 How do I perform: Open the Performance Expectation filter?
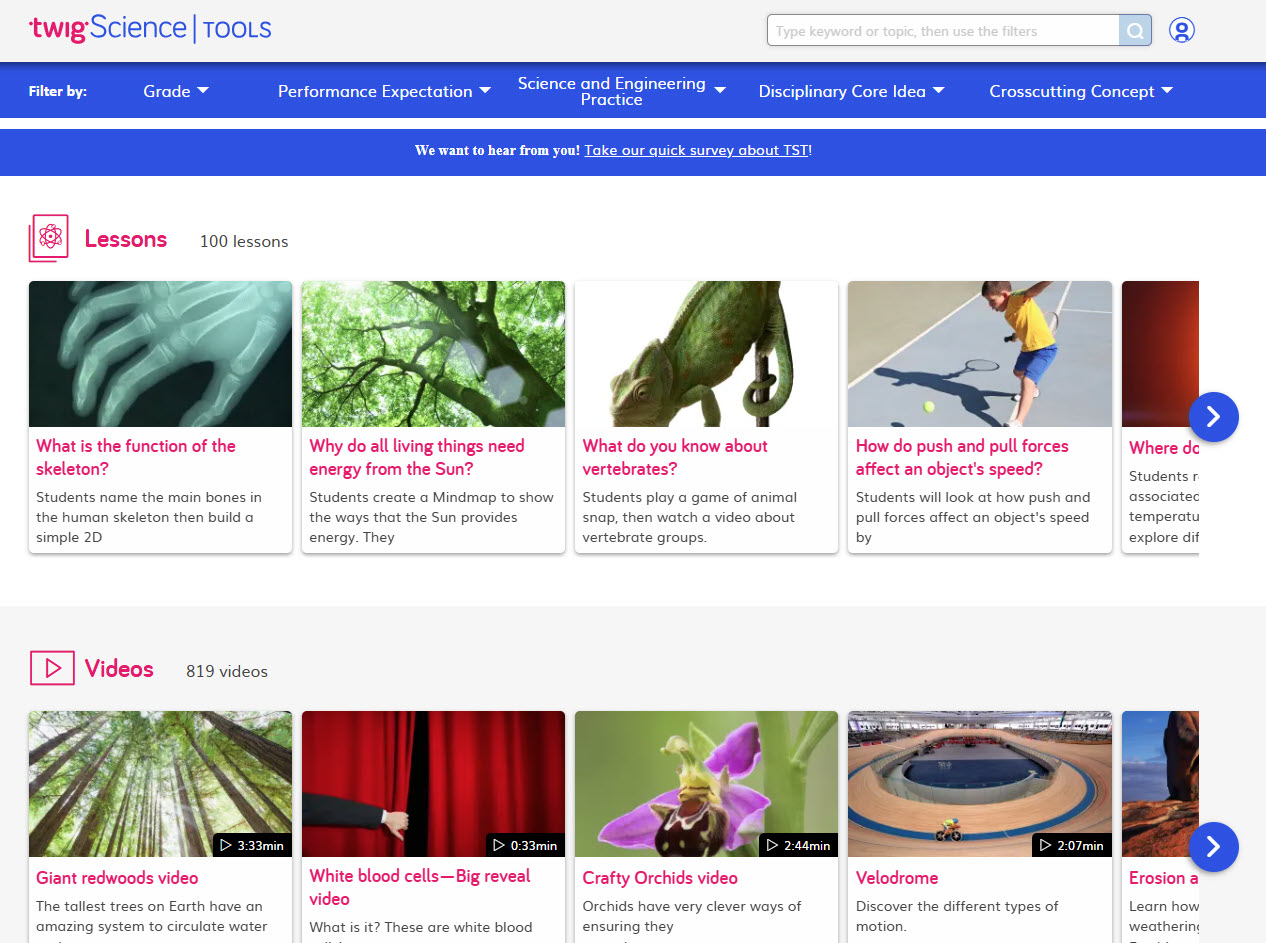(385, 91)
